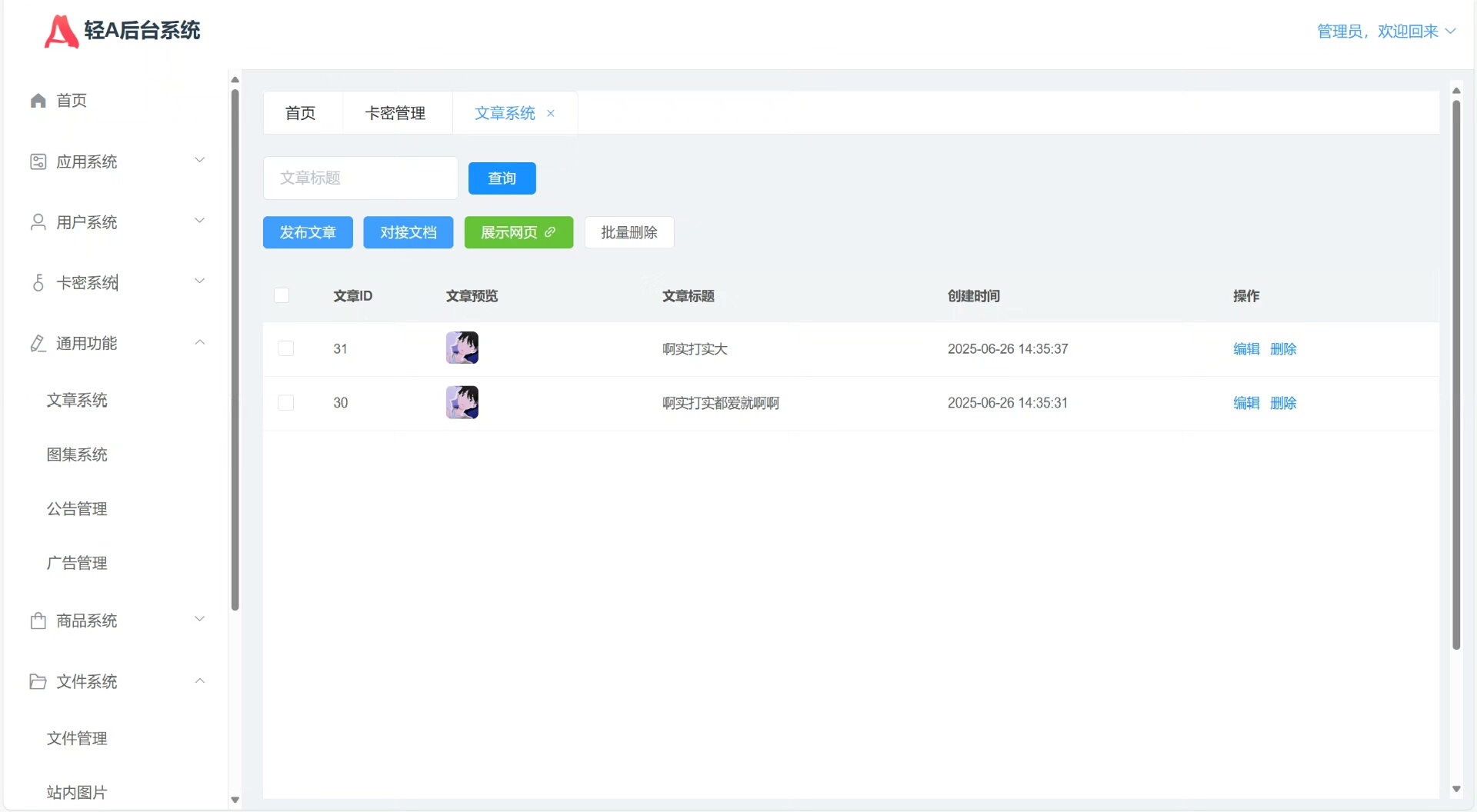Click the 应用系统 sidebar icon
Image resolution: width=1477 pixels, height=812 pixels.
(x=38, y=161)
